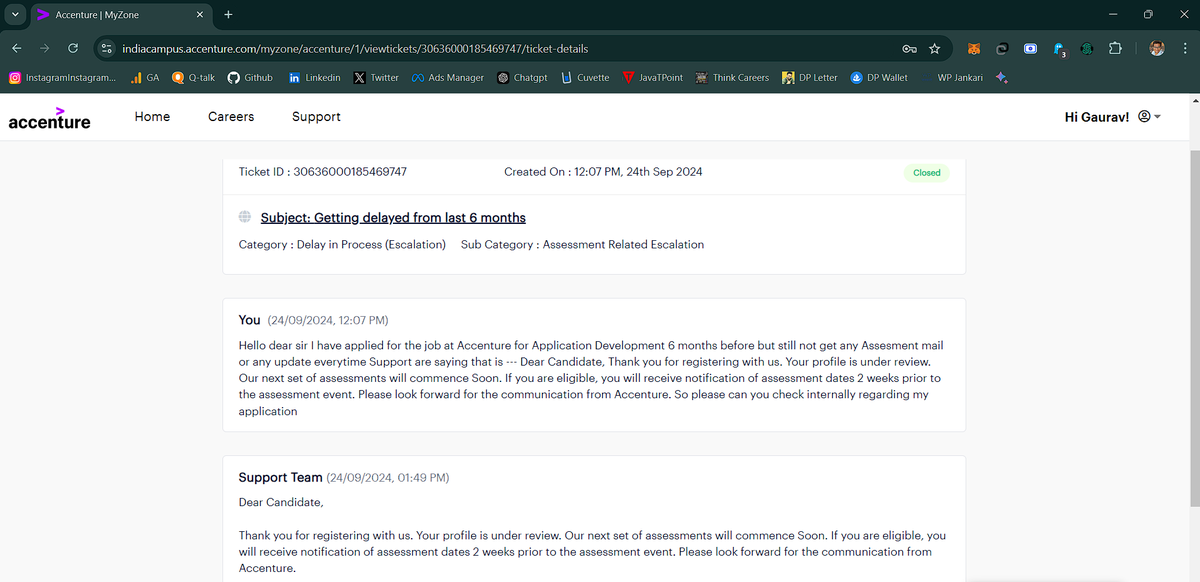
Task: Open the Think Careers bookmark
Action: coord(732,77)
